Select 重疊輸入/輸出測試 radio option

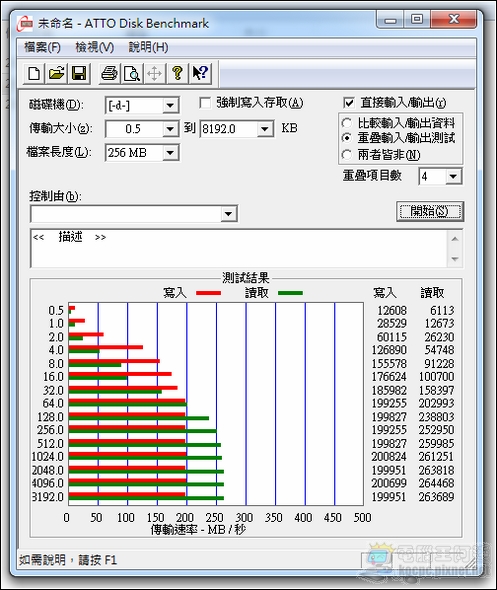347,138
